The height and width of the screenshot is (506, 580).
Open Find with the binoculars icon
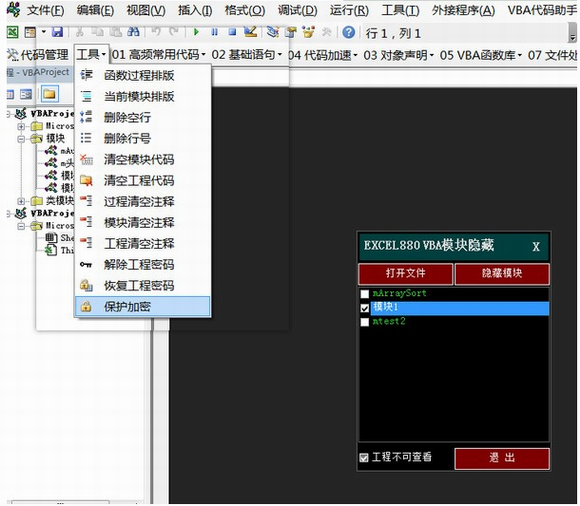[x=133, y=32]
